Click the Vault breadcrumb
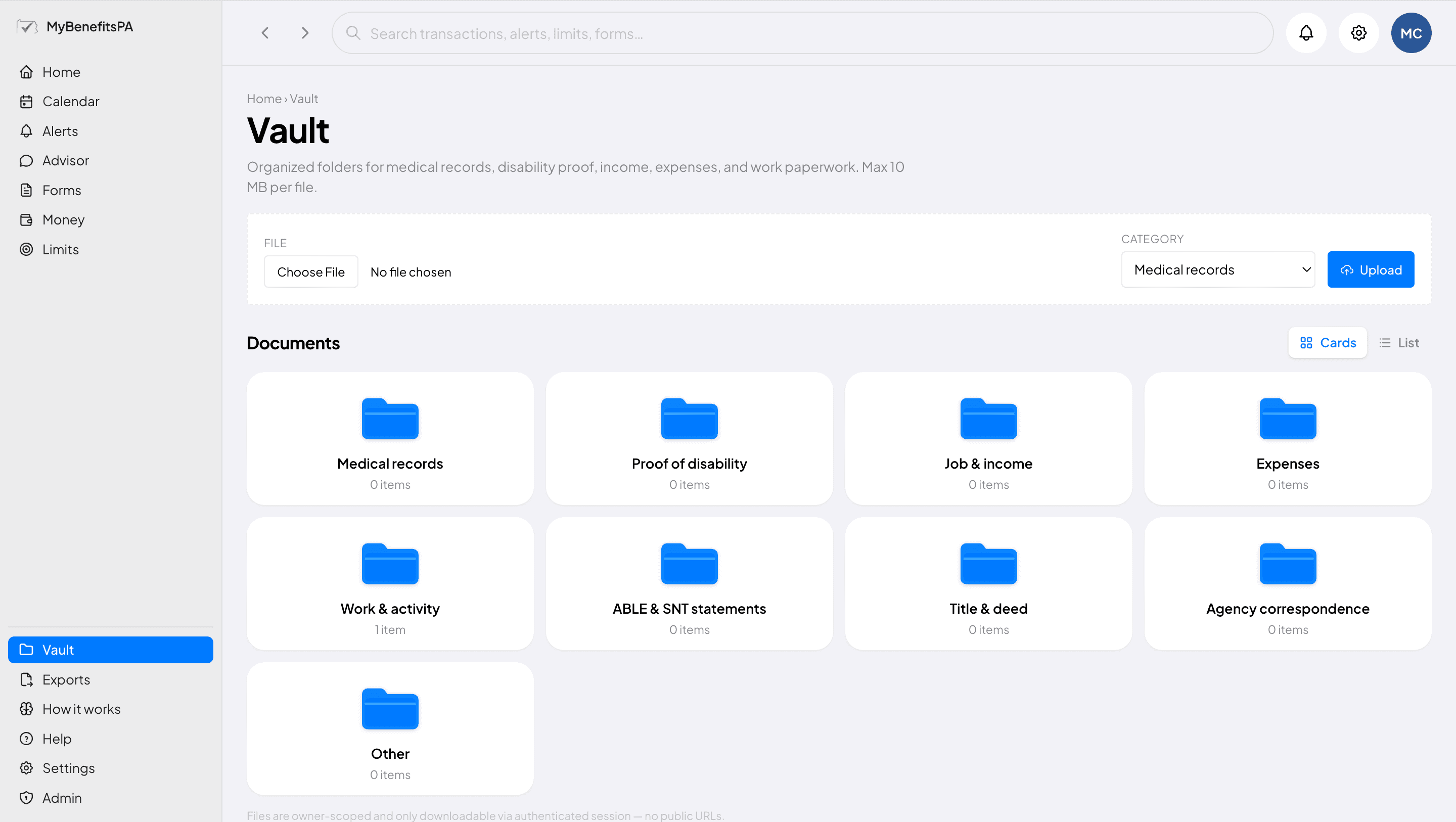Screen dimensions: 1456x822 point(304,99)
